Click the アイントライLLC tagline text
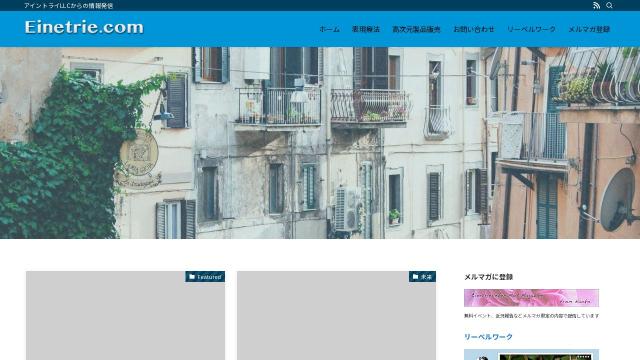The image size is (640, 360). [69, 6]
